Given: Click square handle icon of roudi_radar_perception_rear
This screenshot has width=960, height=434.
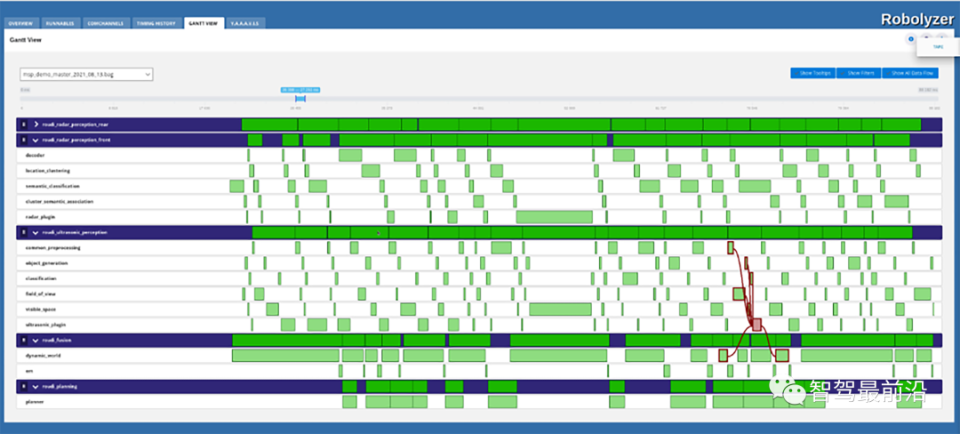Looking at the screenshot, I should (24, 124).
